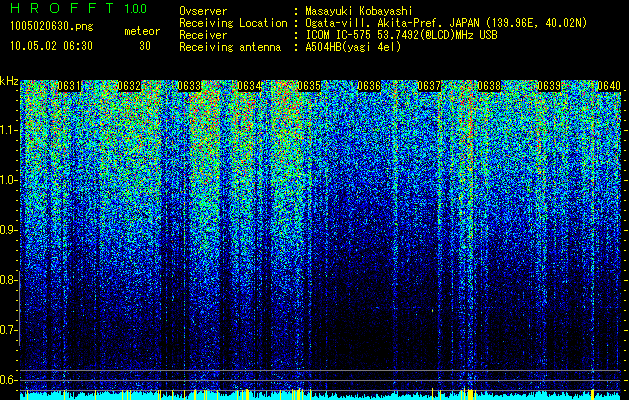The width and height of the screenshot is (629, 400).
Task: Click the 0639 time marker
Action: click(549, 86)
